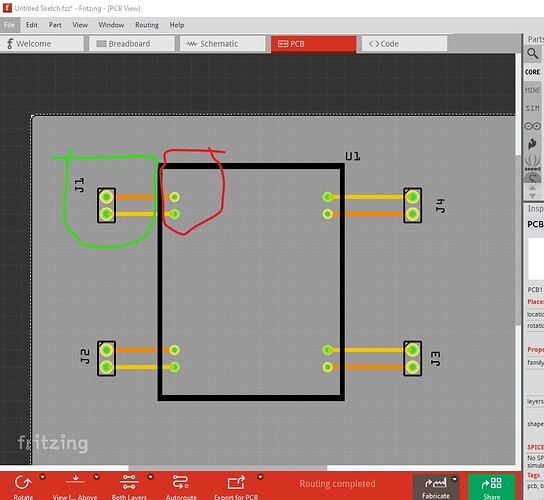Expand the Both Layers dropdown arrow
This screenshot has width=544, height=500.
pyautogui.click(x=151, y=477)
